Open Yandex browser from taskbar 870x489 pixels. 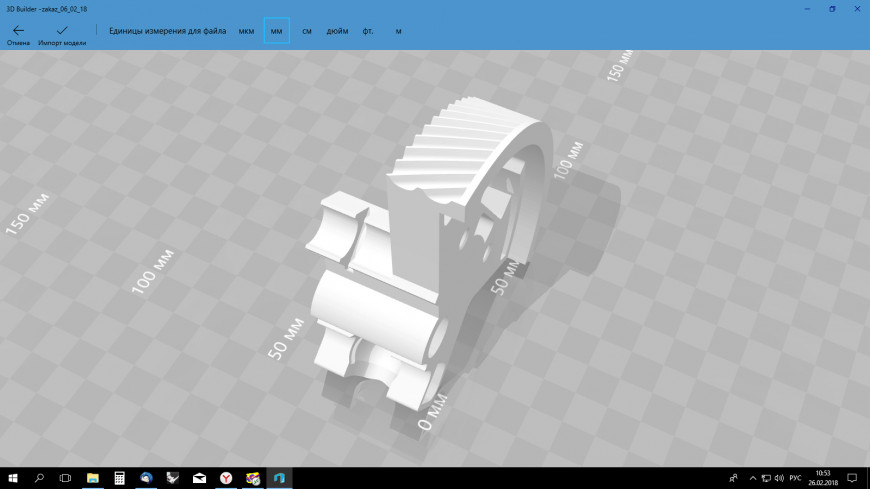tap(226, 478)
